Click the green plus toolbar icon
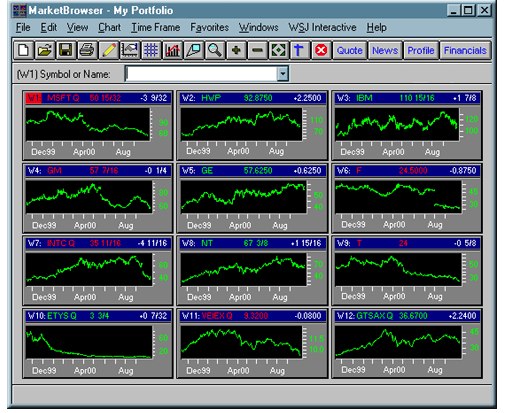Image resolution: width=507 pixels, height=413 pixels. pyautogui.click(x=236, y=50)
